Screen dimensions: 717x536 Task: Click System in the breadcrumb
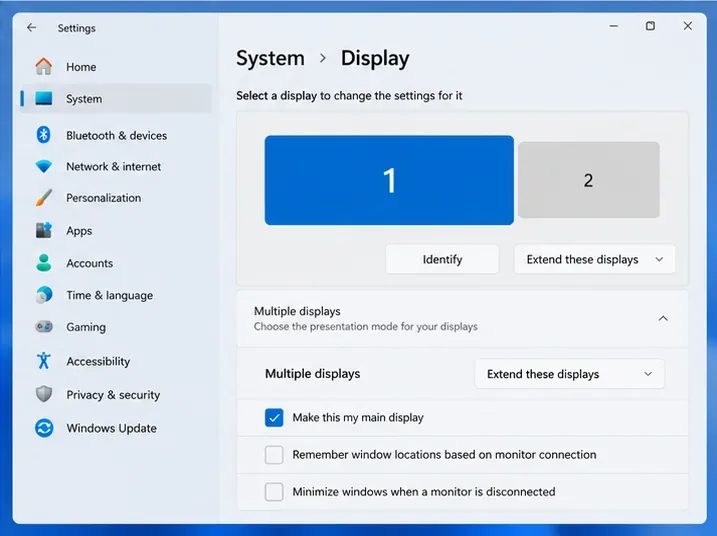point(270,58)
